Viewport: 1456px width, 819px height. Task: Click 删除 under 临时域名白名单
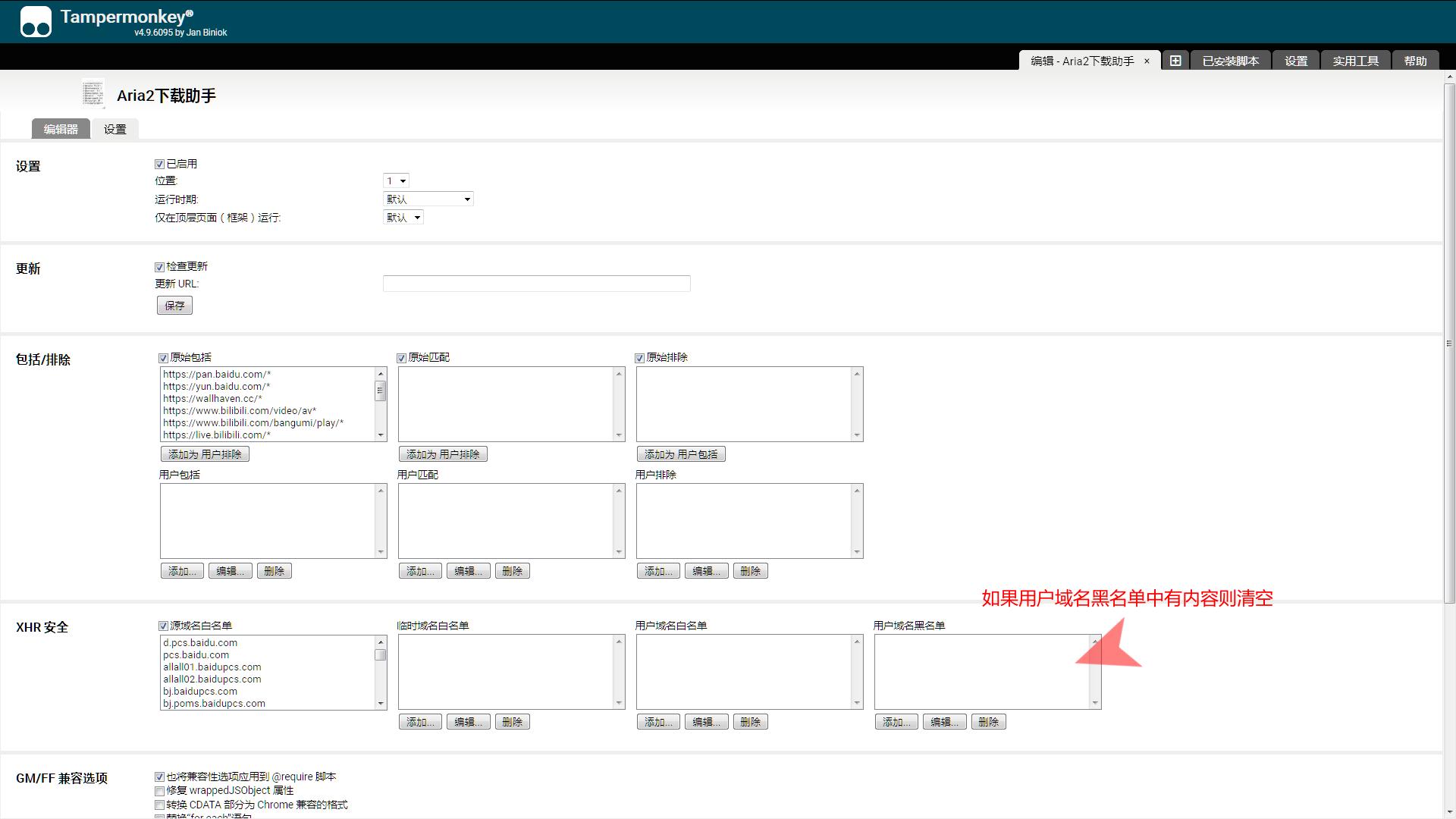513,722
